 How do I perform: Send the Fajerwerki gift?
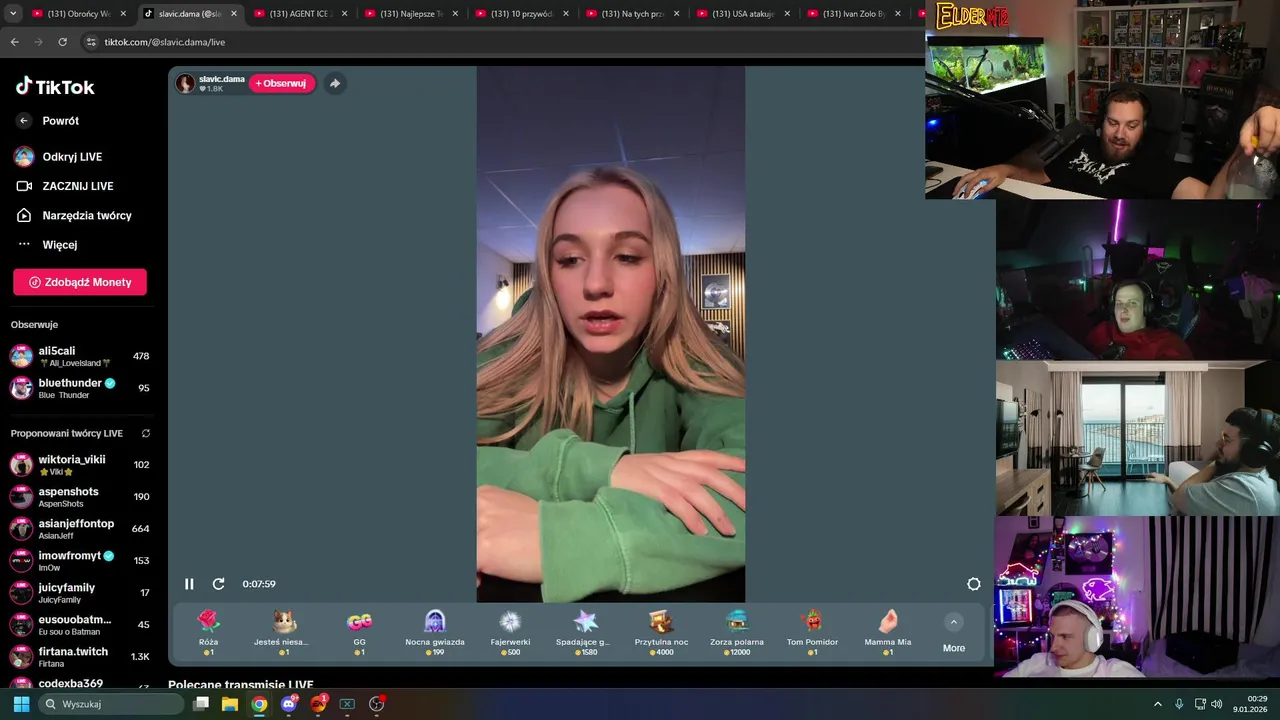tap(510, 632)
